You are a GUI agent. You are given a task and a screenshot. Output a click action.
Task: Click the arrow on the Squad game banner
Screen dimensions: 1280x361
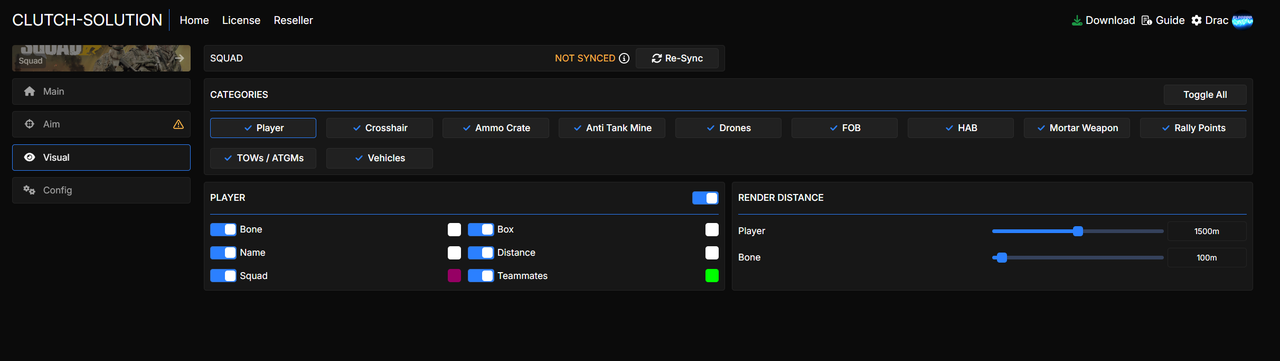click(180, 59)
